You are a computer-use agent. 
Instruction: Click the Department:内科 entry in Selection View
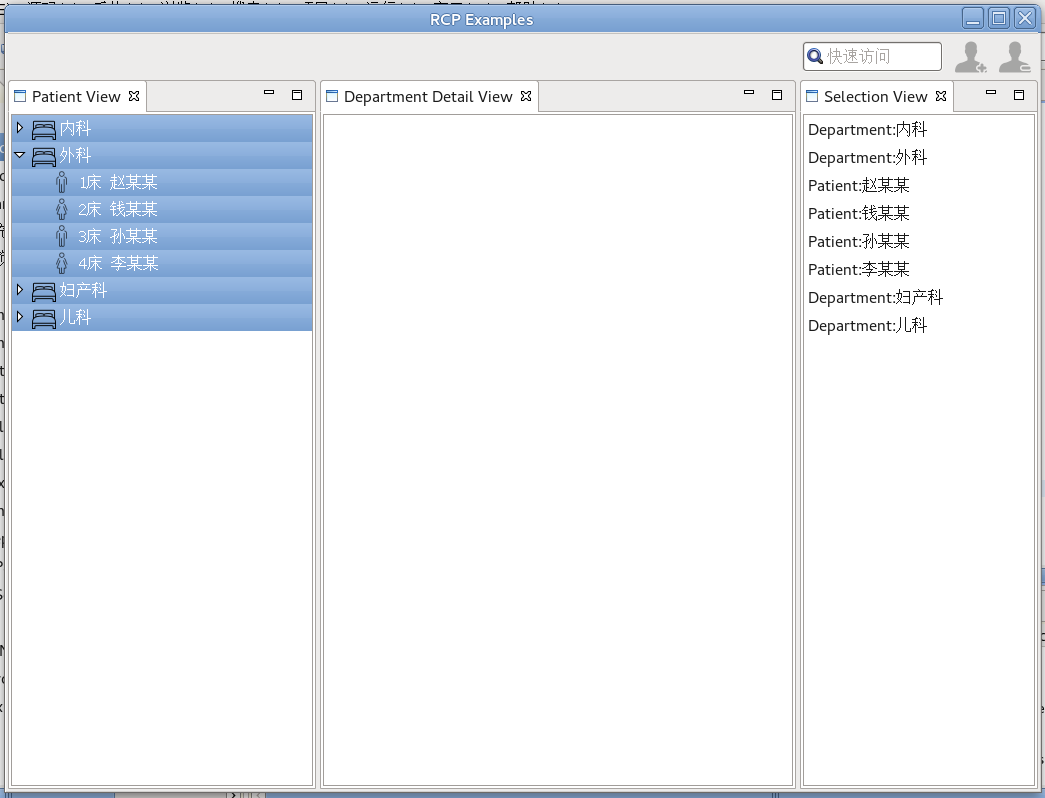(x=867, y=129)
